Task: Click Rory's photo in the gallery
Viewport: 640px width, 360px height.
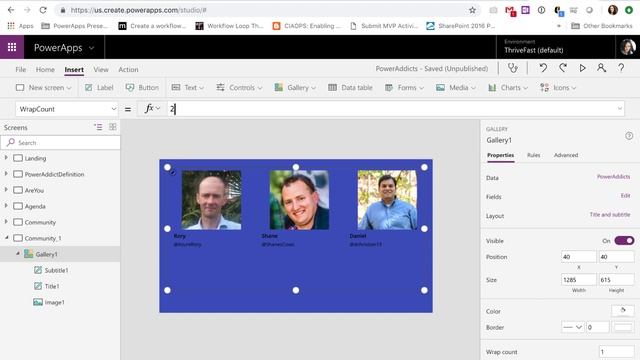Action: click(x=211, y=200)
